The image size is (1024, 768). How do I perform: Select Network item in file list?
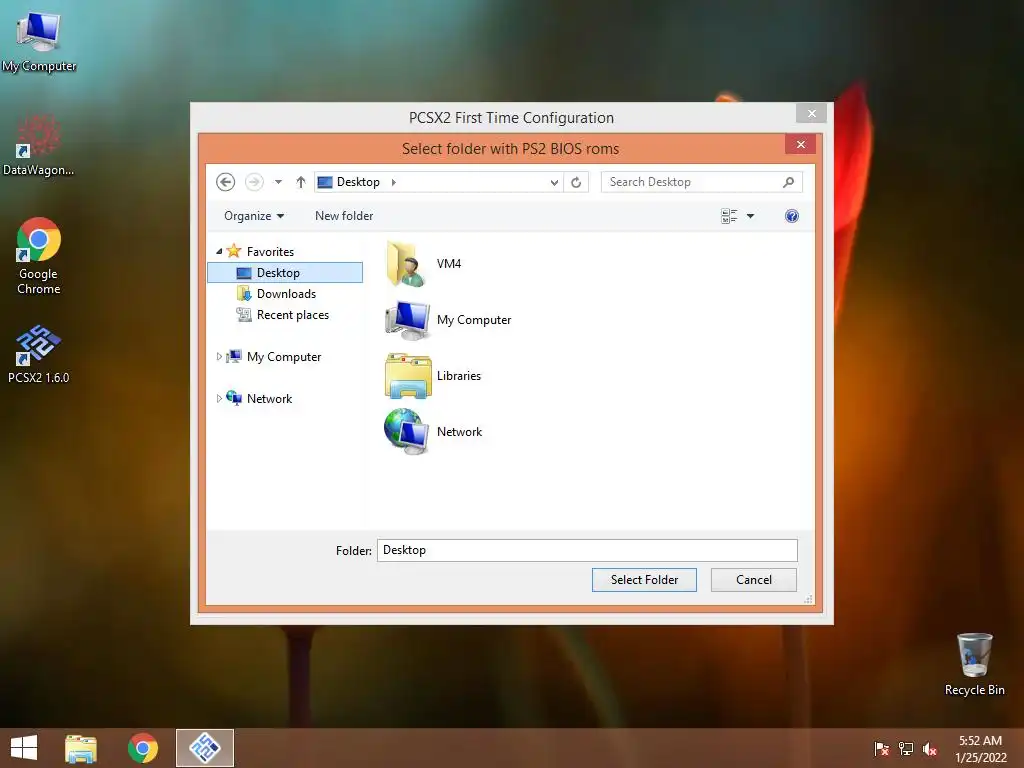[x=434, y=432]
